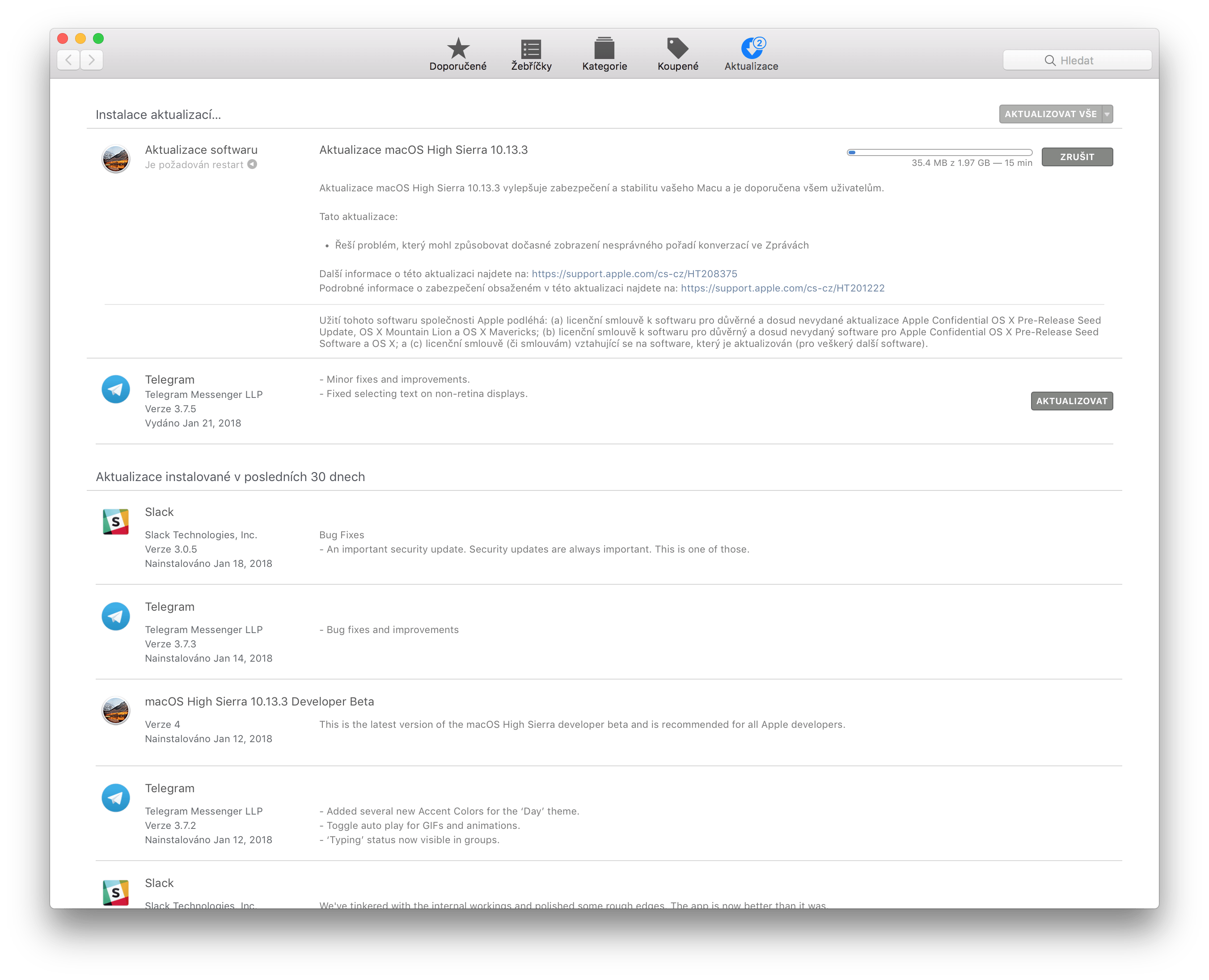
Task: Click 'Verze 3.7.2' text
Action: coord(170,825)
